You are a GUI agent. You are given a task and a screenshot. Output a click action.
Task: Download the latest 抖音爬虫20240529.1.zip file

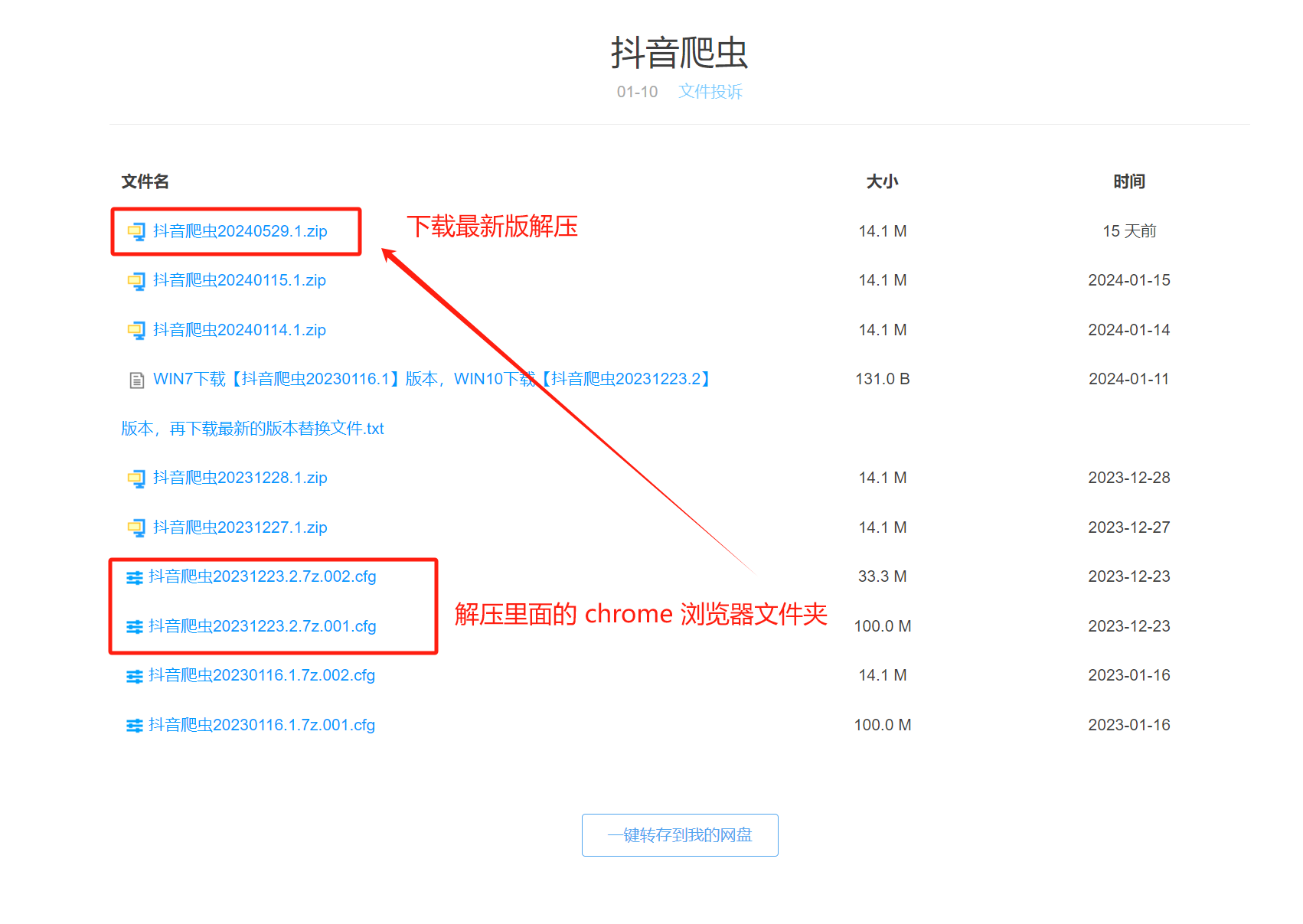240,231
